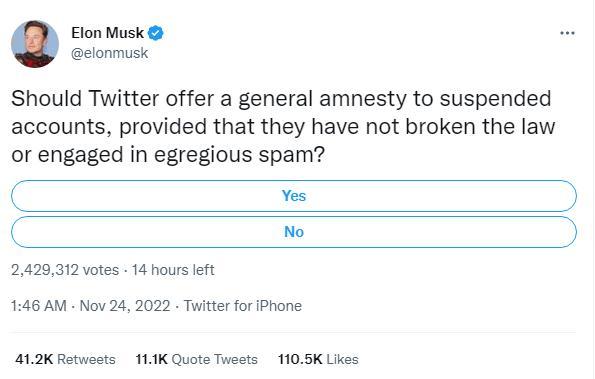This screenshot has width=595, height=379.
Task: Click the 'egregious spam?' line of the tweet
Action: (168, 155)
